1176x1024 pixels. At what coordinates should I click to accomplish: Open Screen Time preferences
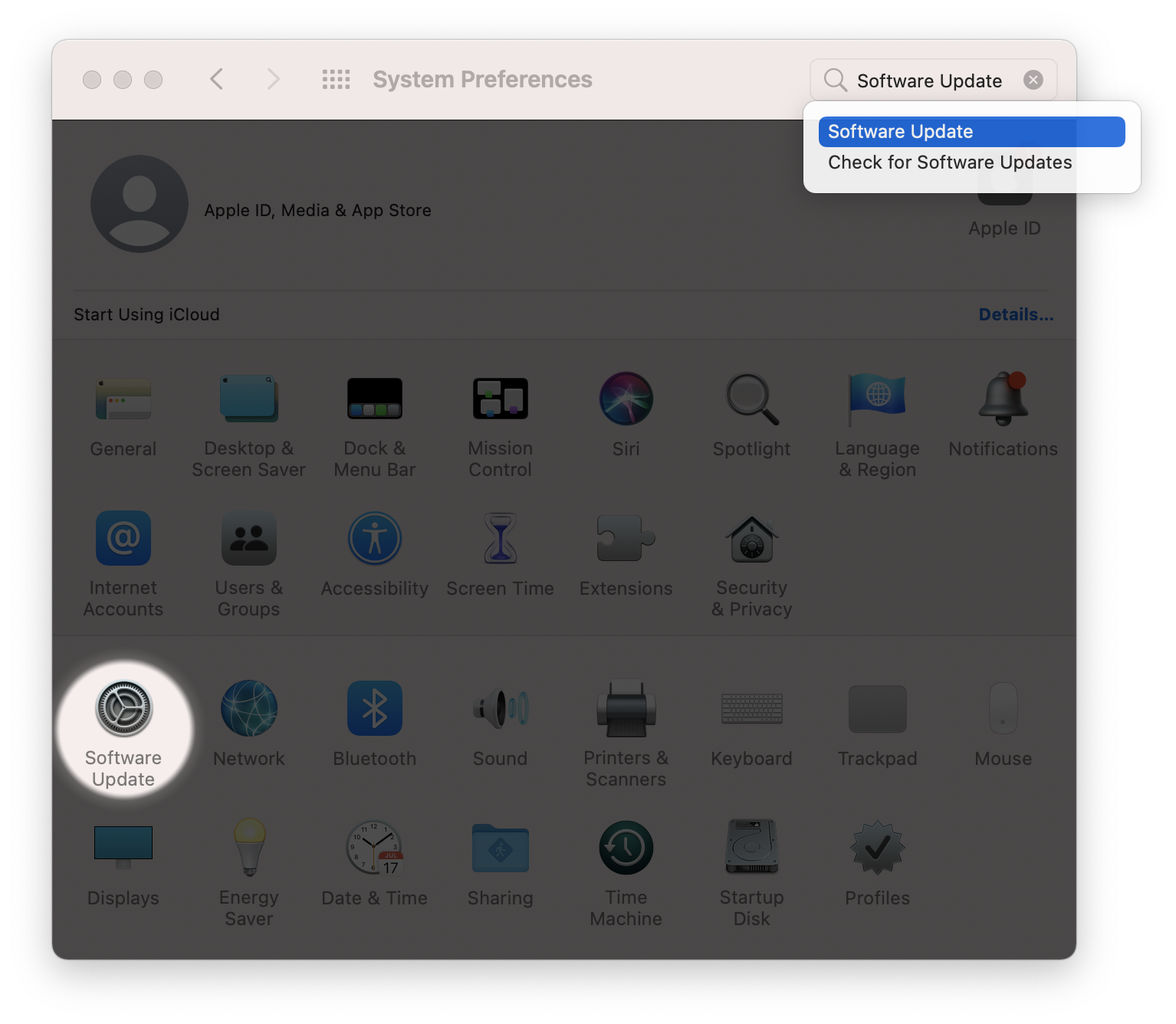point(500,556)
